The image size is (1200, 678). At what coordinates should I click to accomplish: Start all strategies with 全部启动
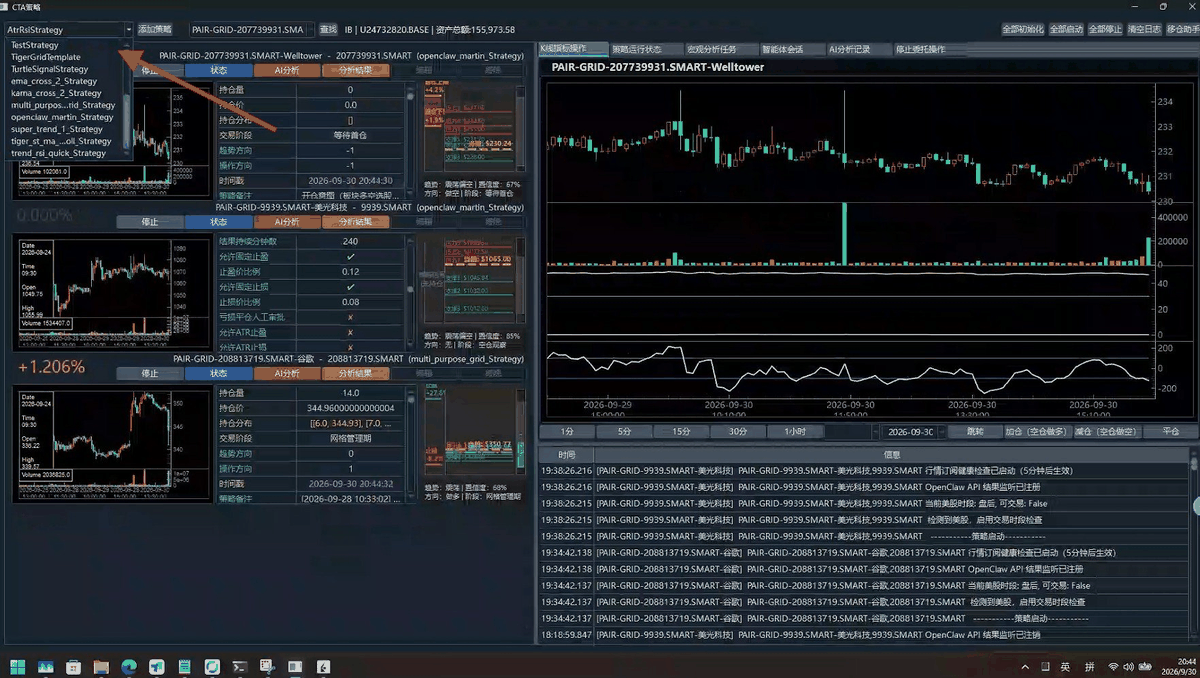1066,30
